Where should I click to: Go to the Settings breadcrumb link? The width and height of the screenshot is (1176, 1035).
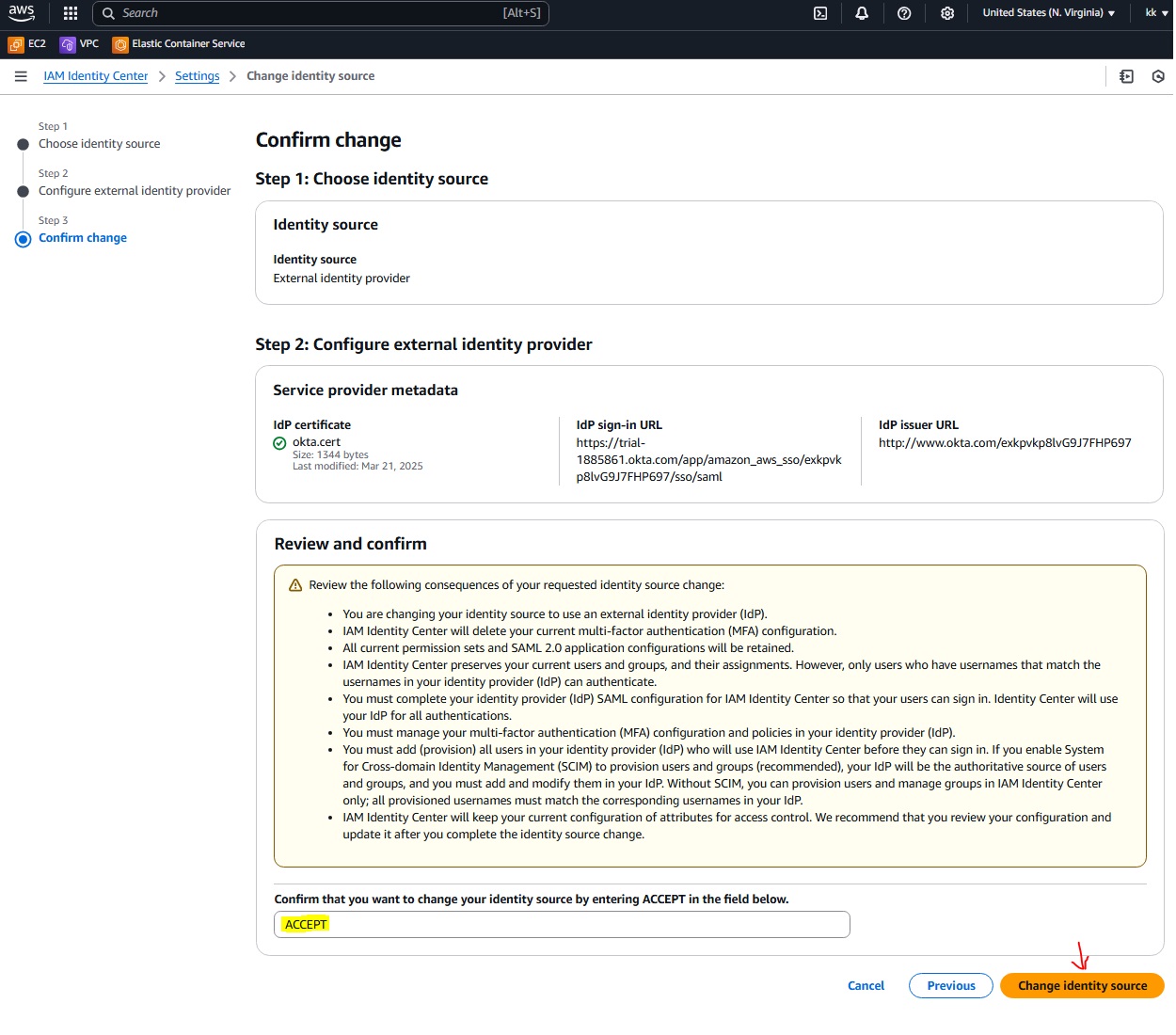click(197, 76)
